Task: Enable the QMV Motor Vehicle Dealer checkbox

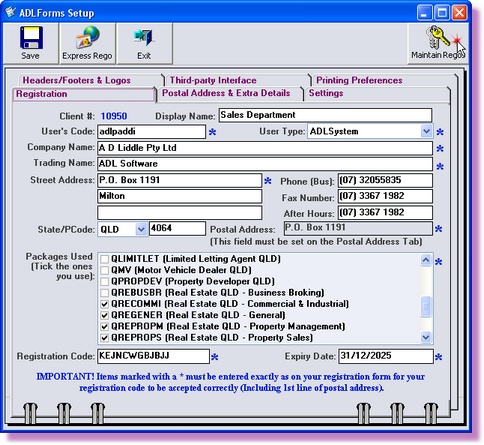Action: pyautogui.click(x=105, y=270)
